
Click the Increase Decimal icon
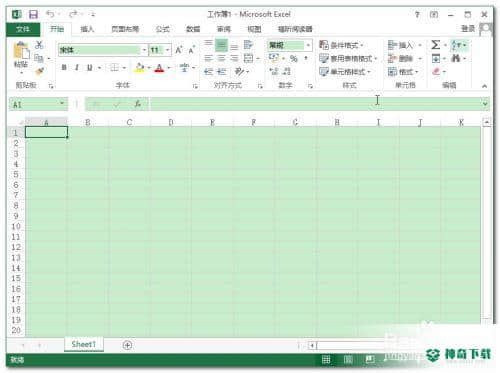[x=274, y=71]
